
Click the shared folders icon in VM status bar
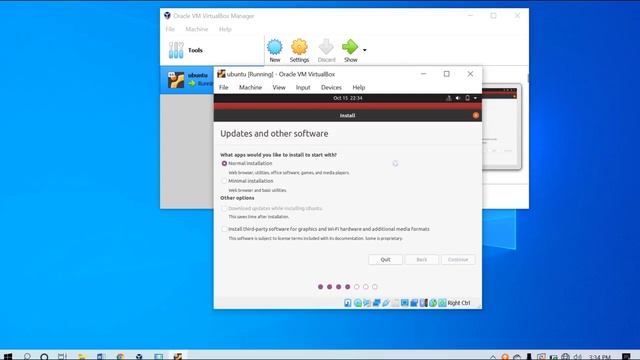395,303
